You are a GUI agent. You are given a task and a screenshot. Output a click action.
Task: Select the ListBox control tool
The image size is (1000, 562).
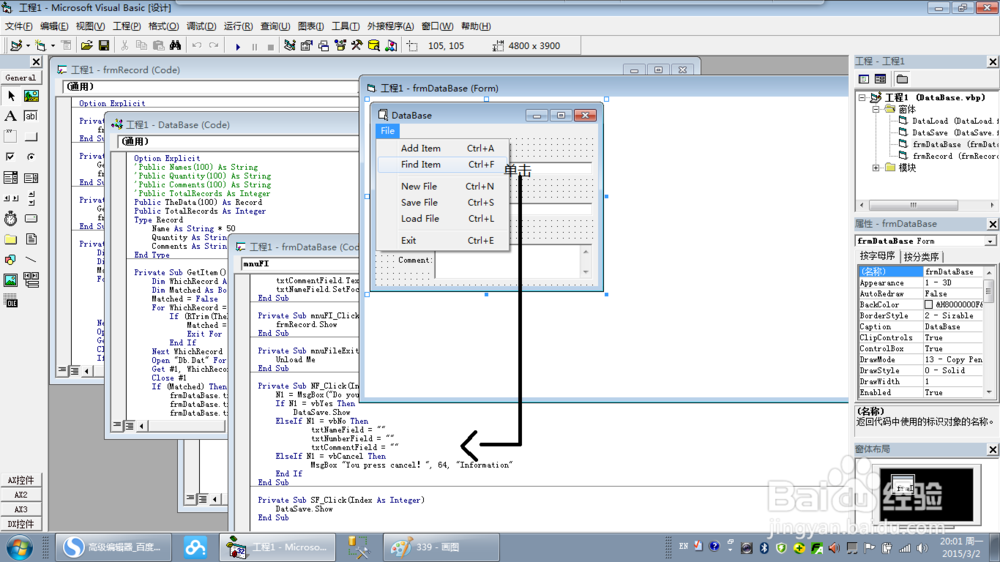click(x=31, y=177)
